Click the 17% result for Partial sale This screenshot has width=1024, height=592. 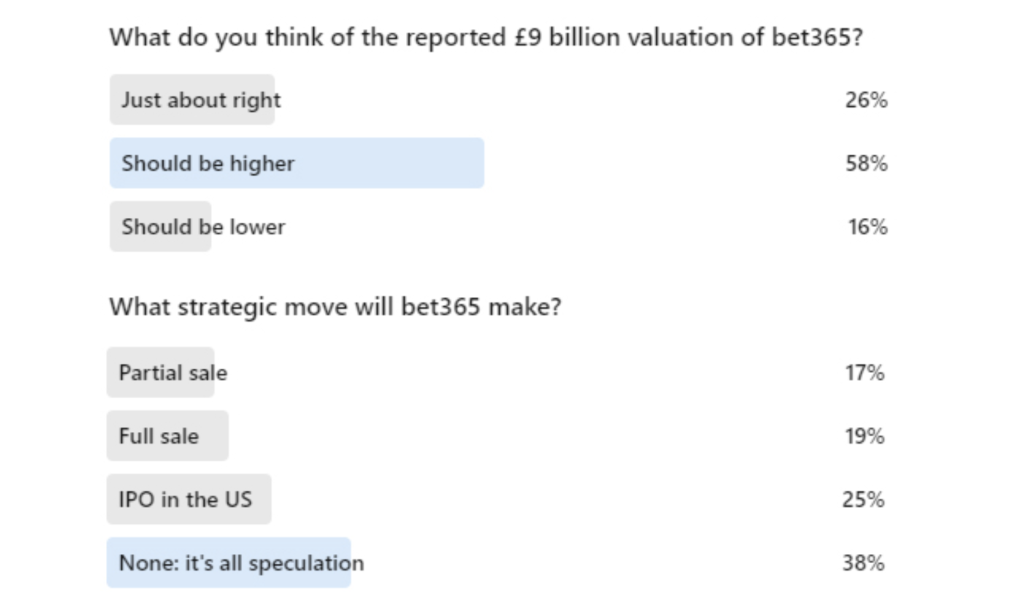pos(865,372)
